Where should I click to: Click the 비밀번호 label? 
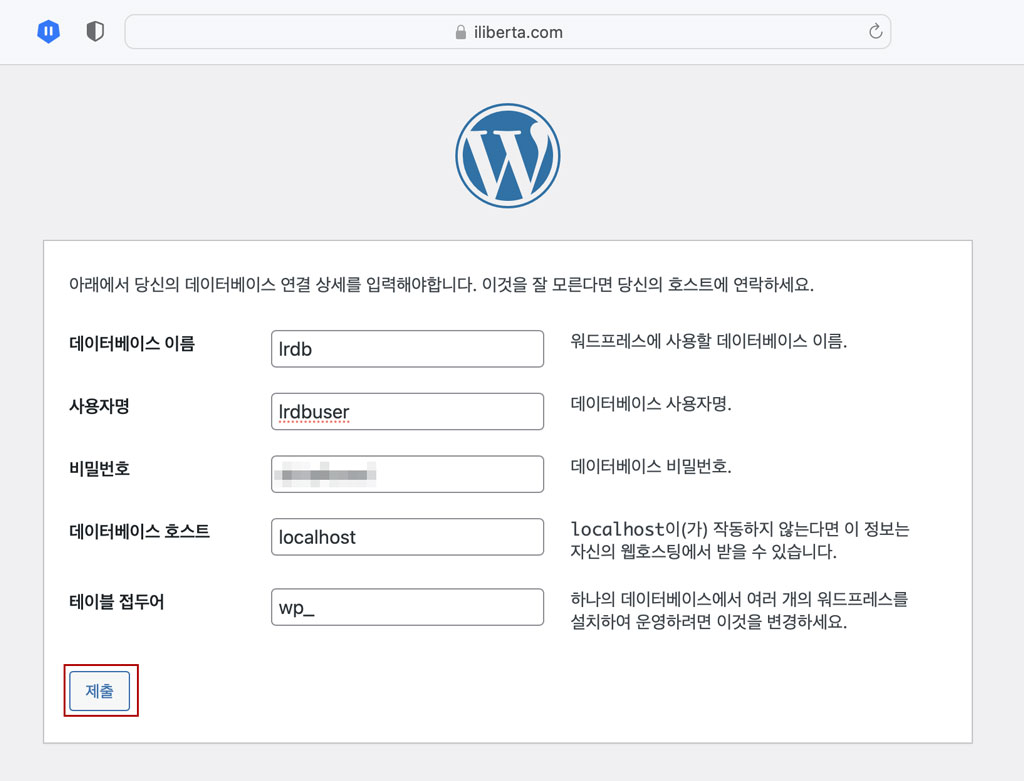tap(99, 469)
